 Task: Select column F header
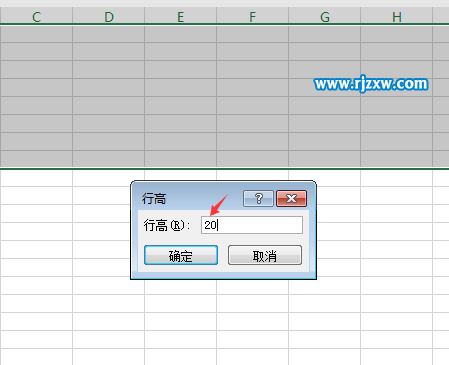click(x=253, y=16)
